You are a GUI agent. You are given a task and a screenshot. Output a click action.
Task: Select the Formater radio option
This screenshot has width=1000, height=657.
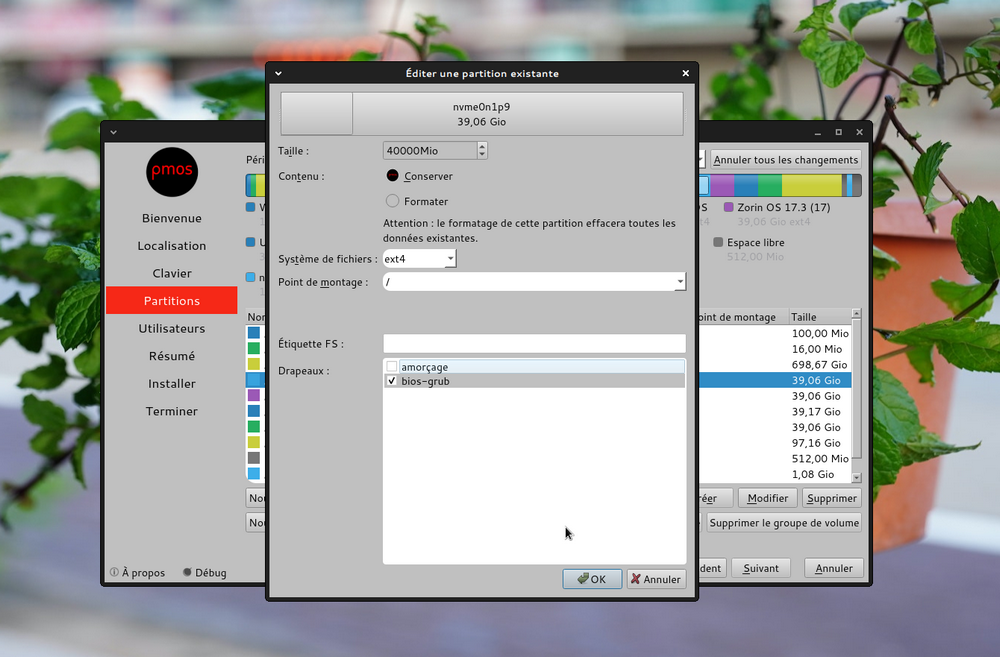[x=392, y=201]
